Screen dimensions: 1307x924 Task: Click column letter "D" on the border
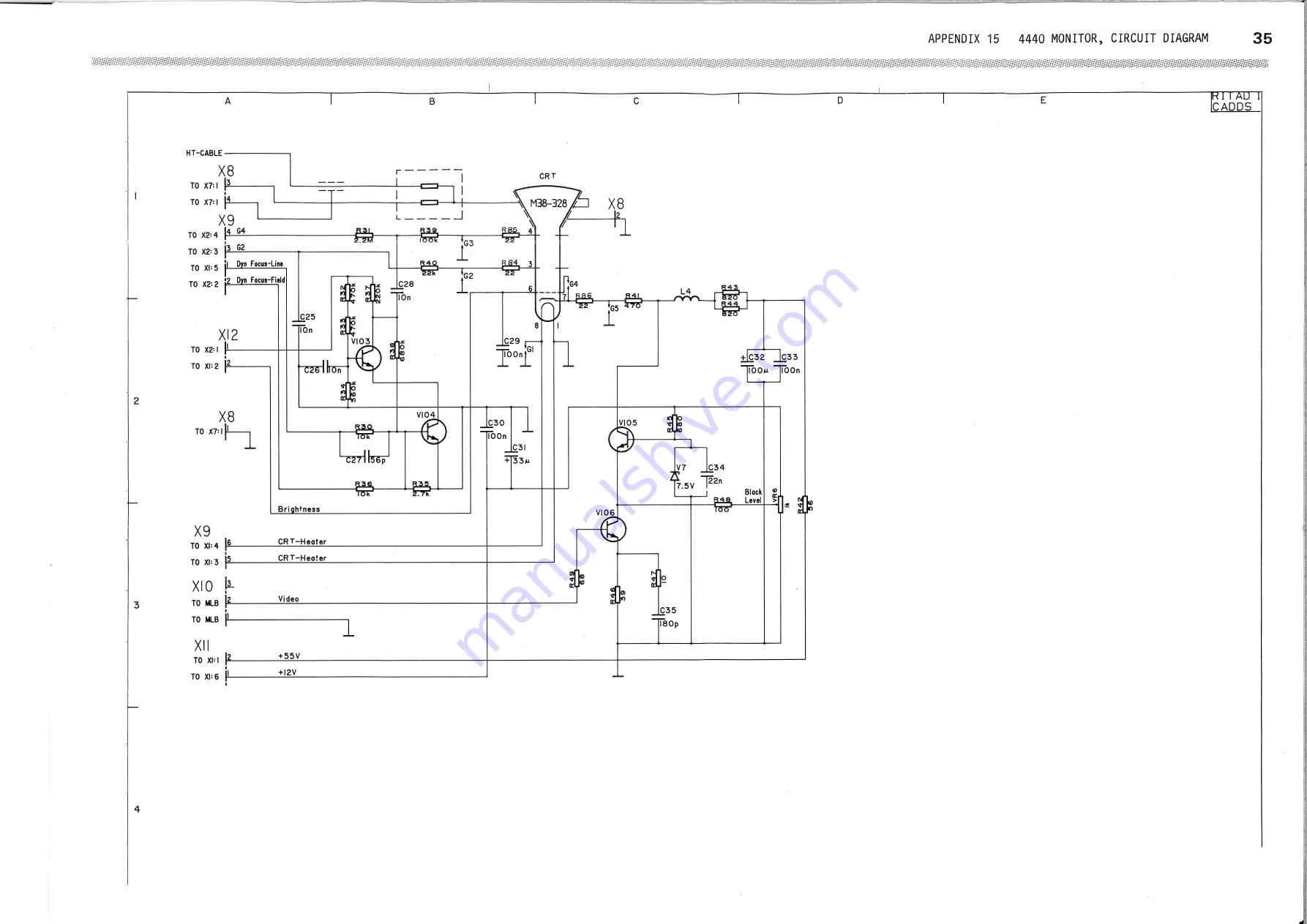pyautogui.click(x=840, y=101)
